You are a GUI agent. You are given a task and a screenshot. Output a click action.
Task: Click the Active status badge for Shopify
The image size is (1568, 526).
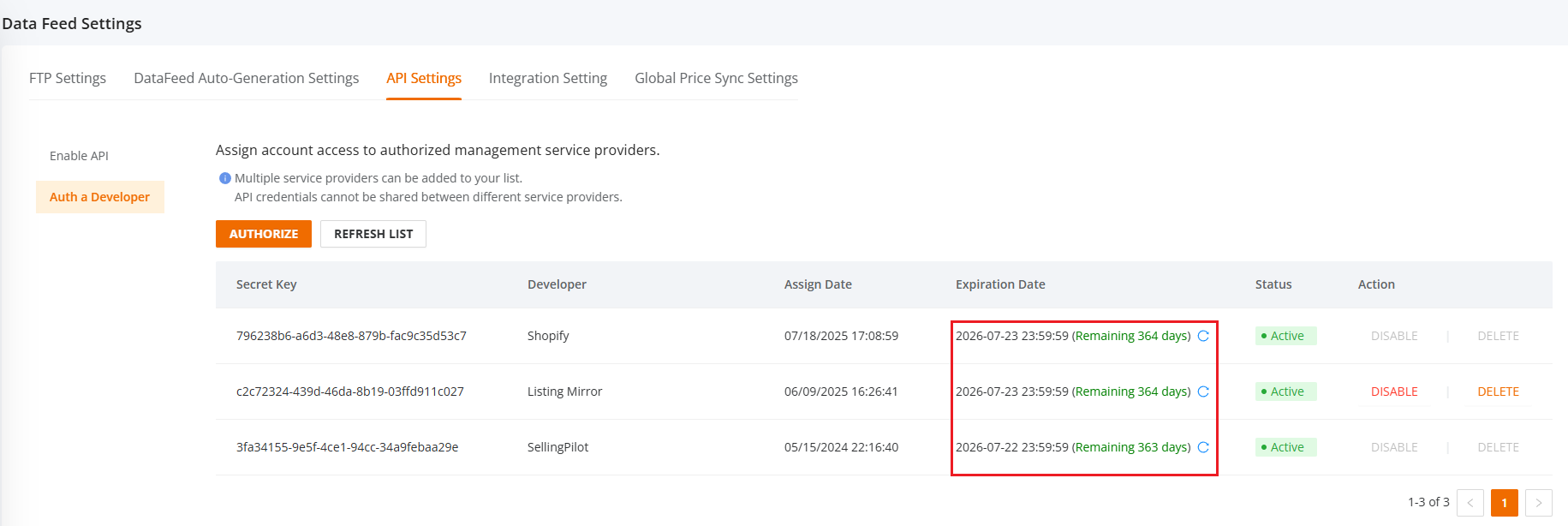pos(1285,336)
